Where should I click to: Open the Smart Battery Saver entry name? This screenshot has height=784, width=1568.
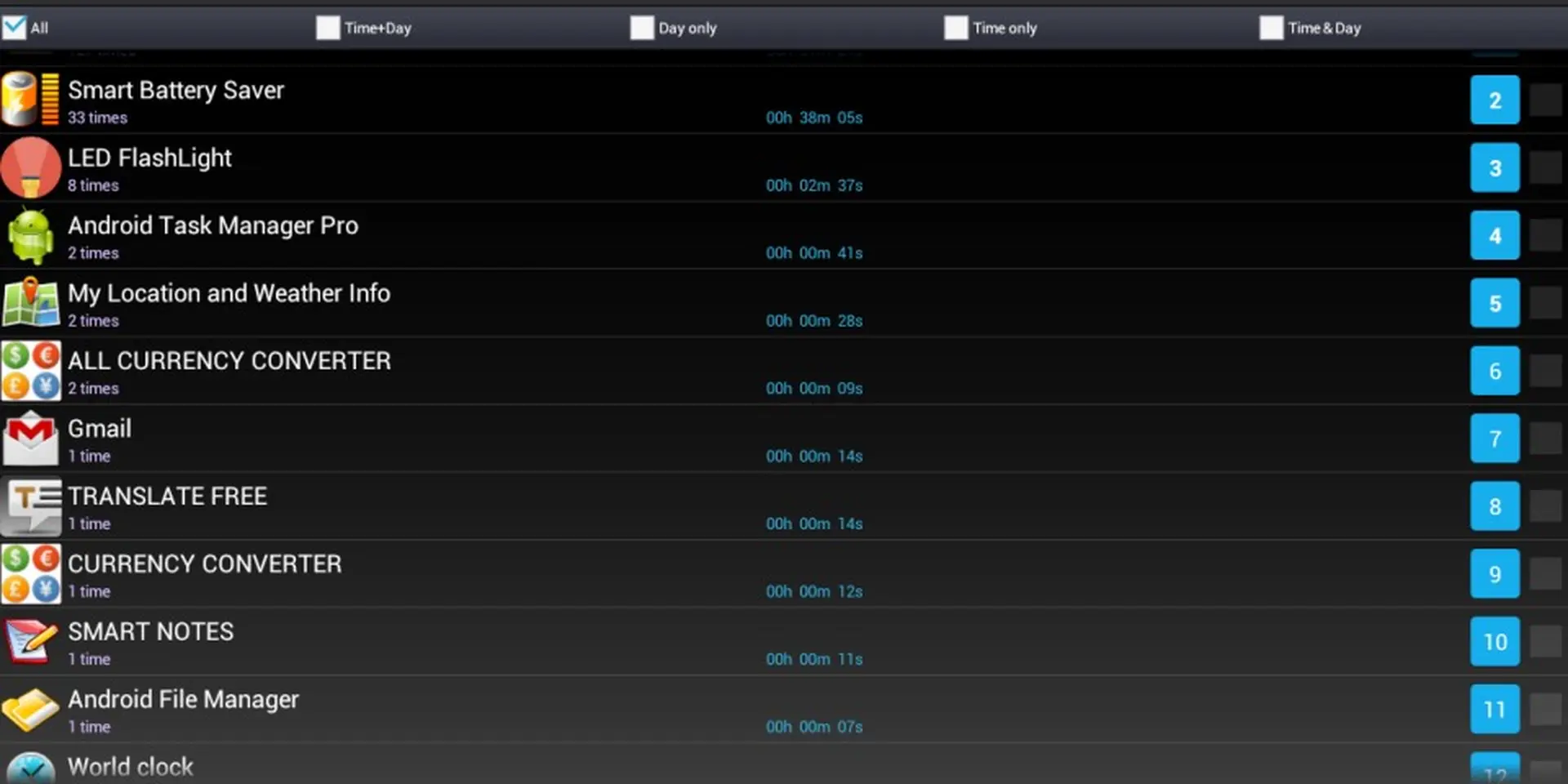(176, 90)
